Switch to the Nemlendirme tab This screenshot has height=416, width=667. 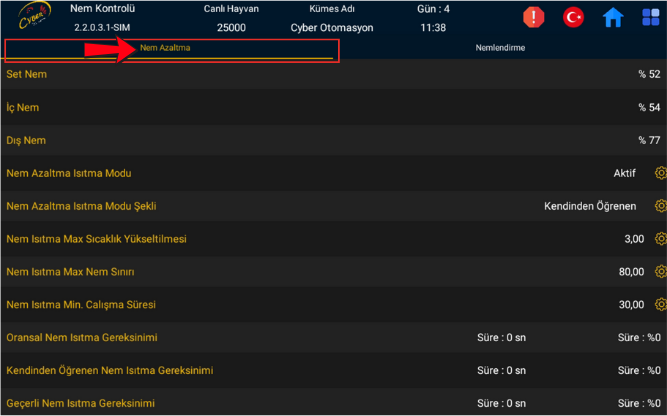pos(500,48)
